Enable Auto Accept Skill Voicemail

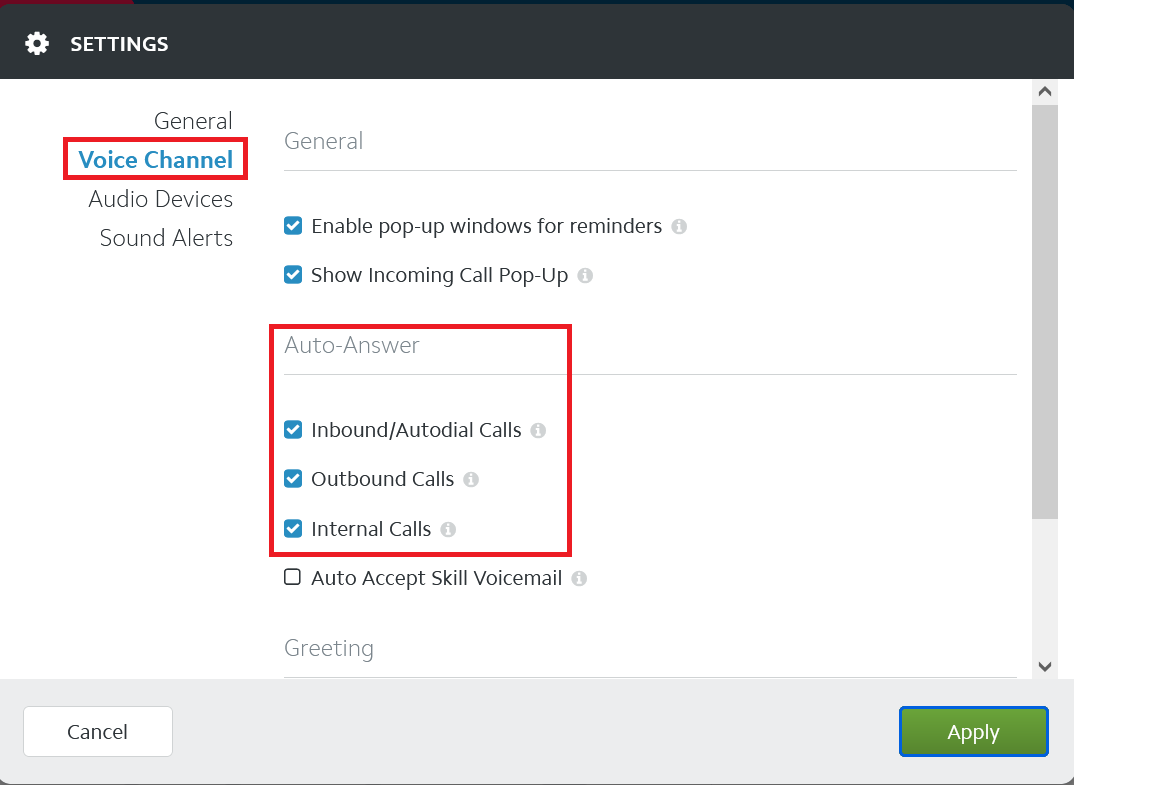pos(293,578)
